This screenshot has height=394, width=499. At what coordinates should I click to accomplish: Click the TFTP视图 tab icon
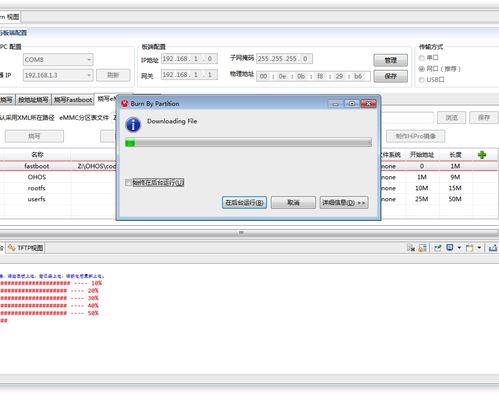coord(12,248)
